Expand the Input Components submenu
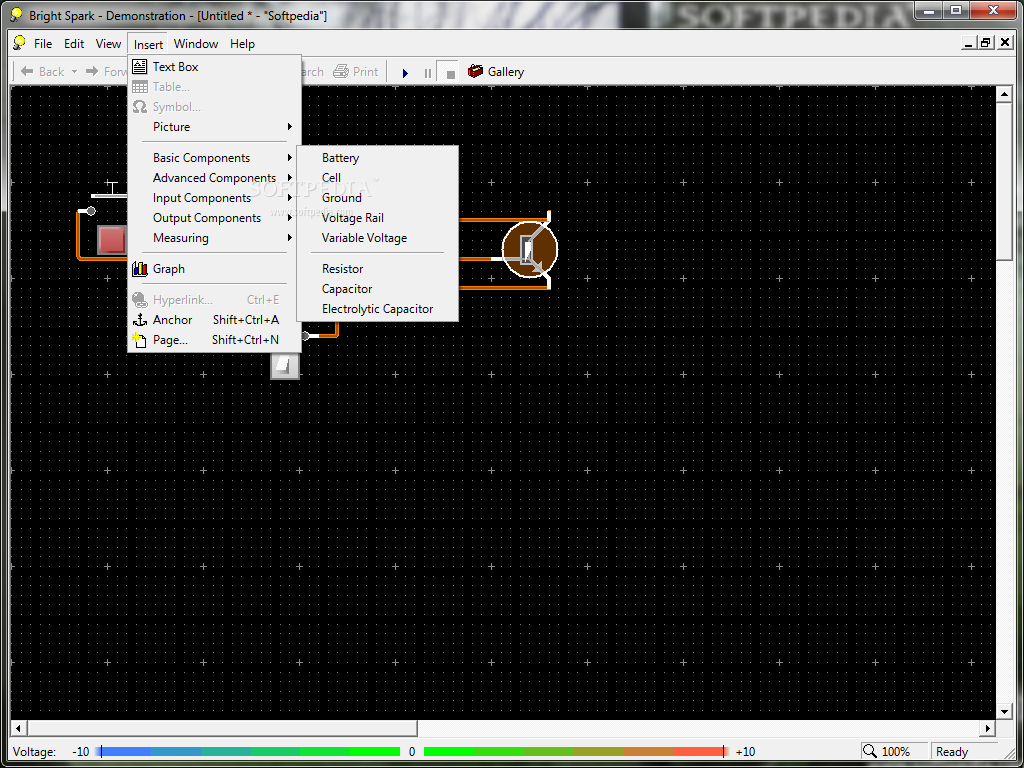The image size is (1024, 768). point(214,198)
